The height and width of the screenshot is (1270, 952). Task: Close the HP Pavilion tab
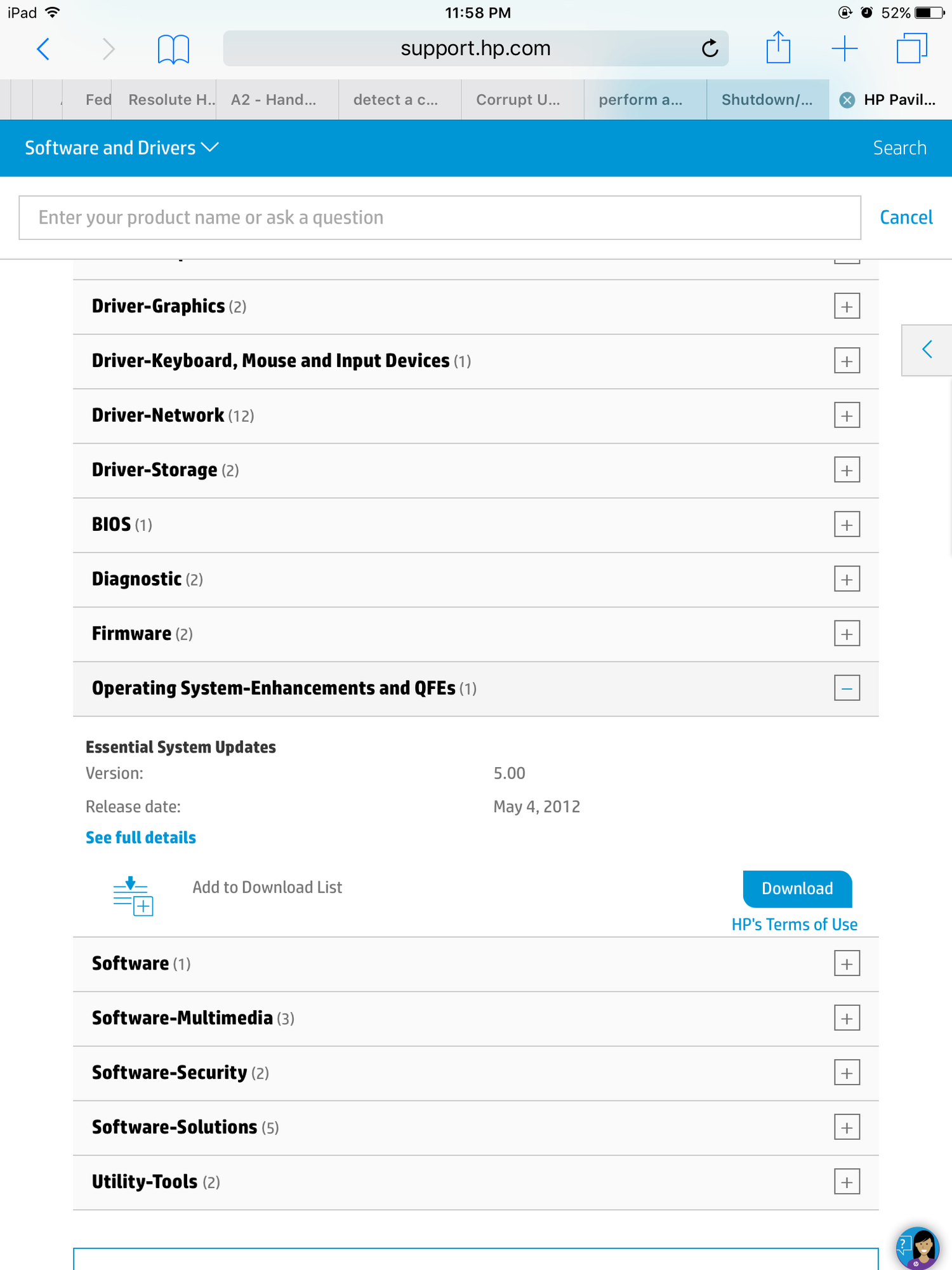(847, 100)
